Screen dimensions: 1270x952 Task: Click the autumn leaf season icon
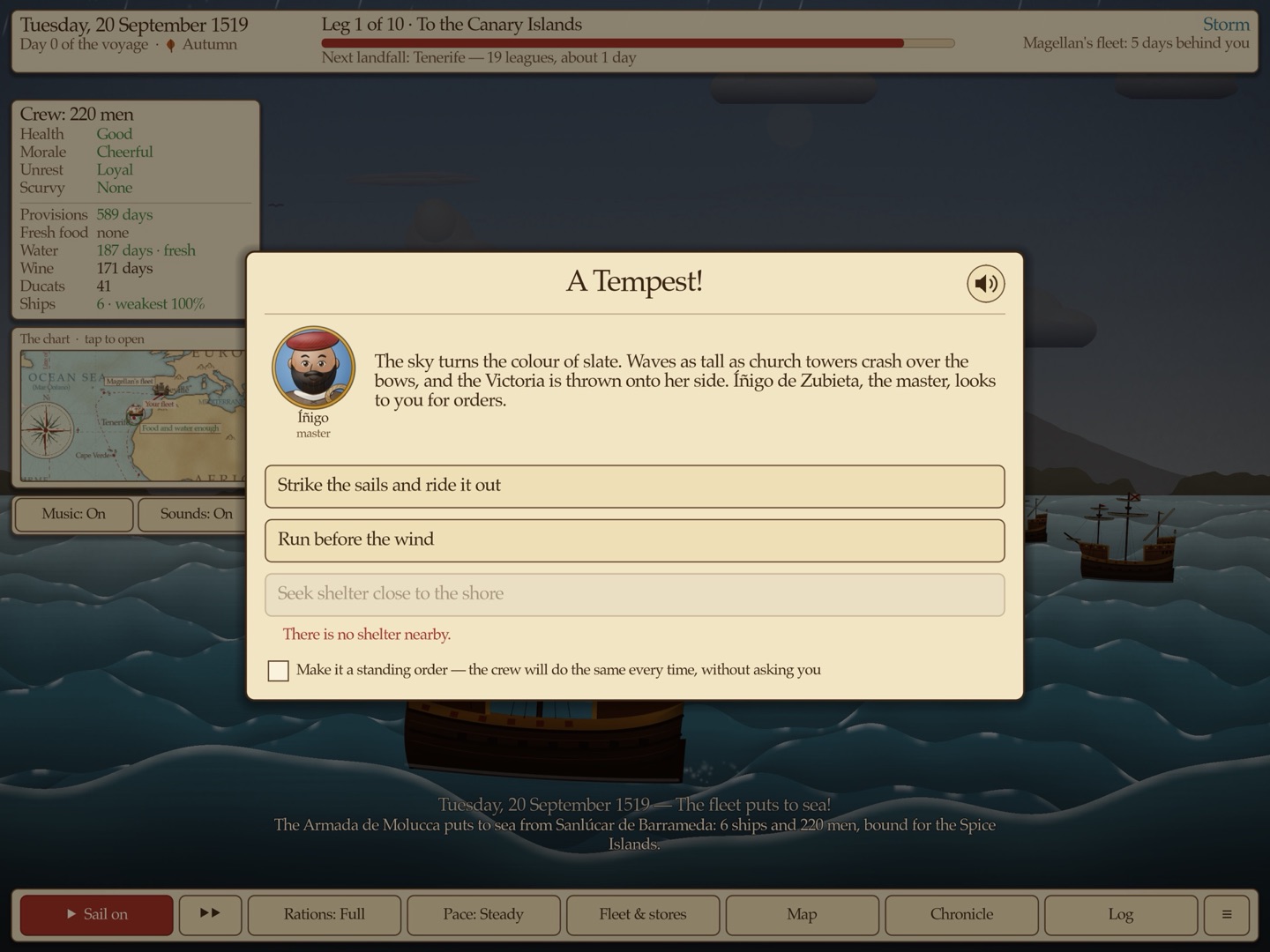tap(170, 45)
